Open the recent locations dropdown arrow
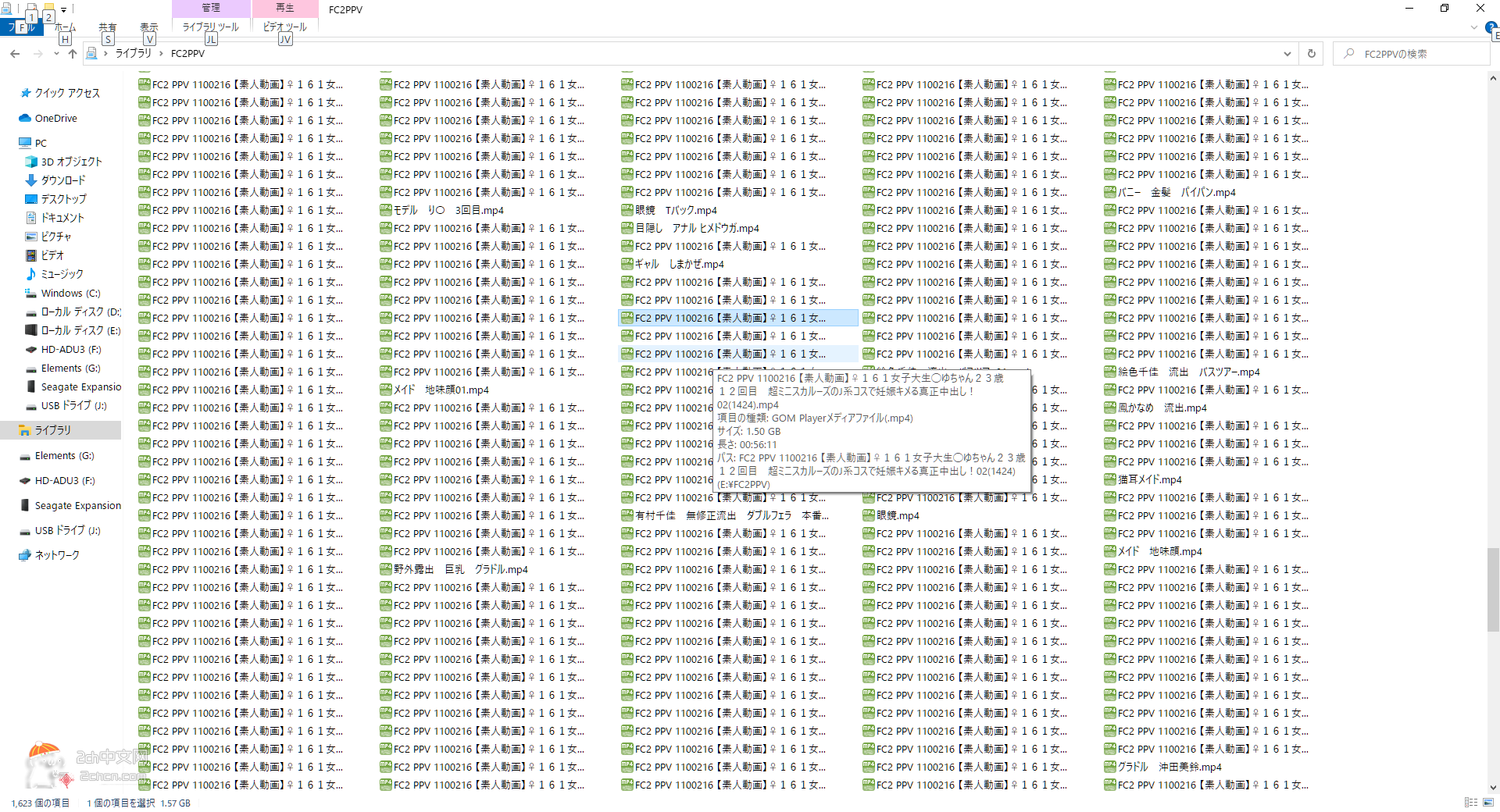This screenshot has height=812, width=1500. [x=56, y=54]
